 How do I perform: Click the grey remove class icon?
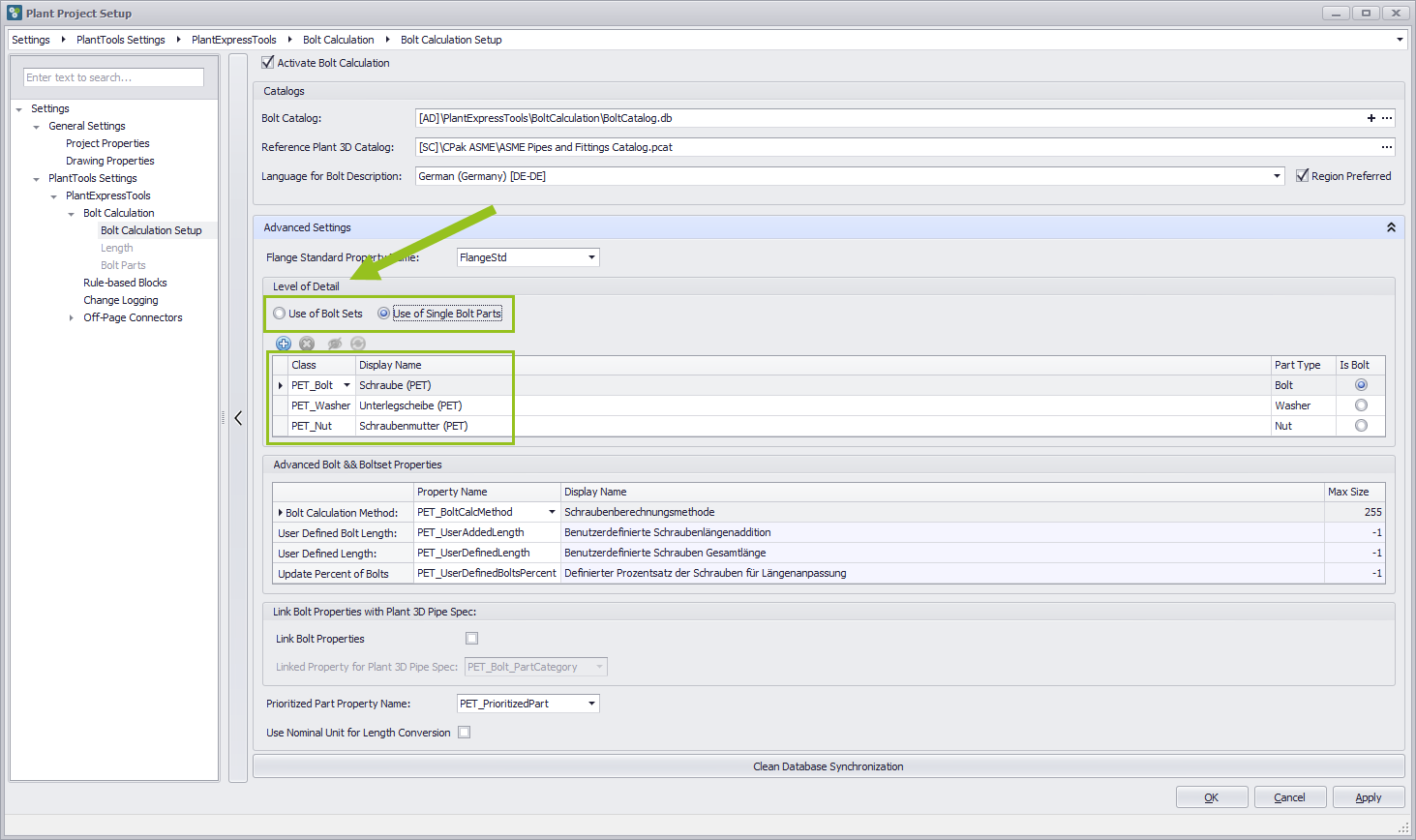(307, 344)
